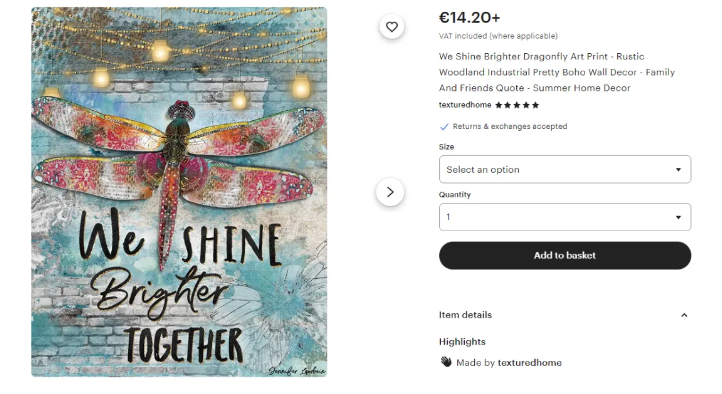Open texturedhome shop link under title
This screenshot has height=394, width=722.
[465, 105]
